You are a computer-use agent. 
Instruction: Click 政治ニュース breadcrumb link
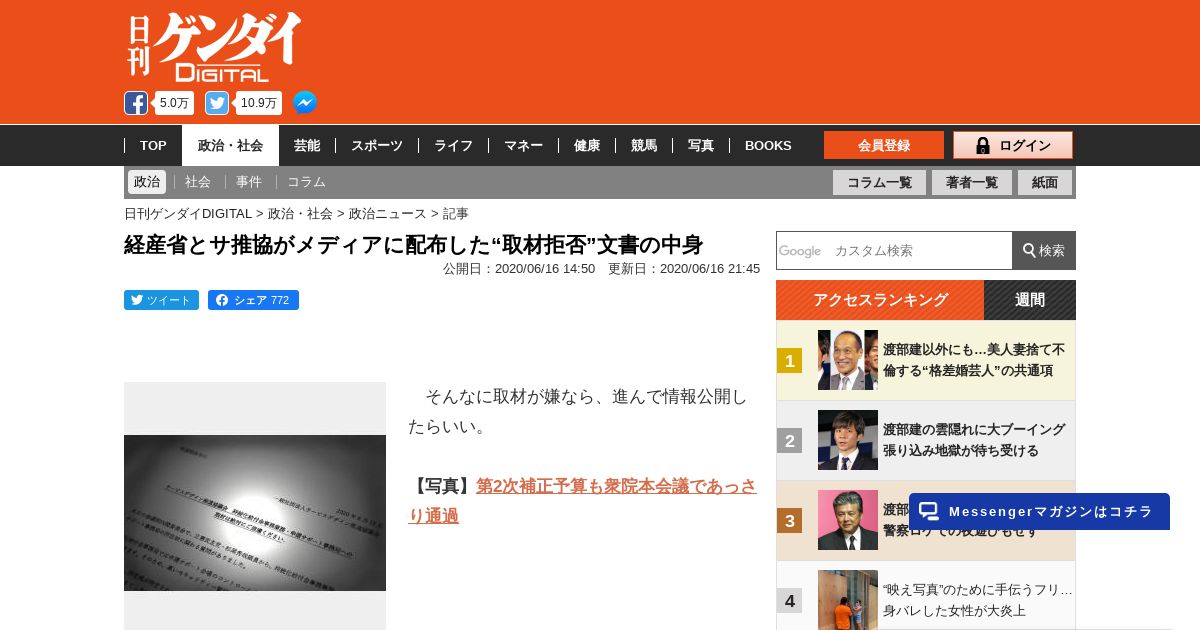pos(387,213)
